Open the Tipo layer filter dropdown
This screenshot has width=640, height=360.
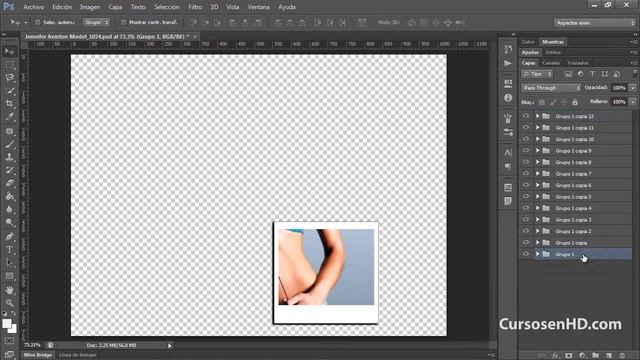coord(537,74)
